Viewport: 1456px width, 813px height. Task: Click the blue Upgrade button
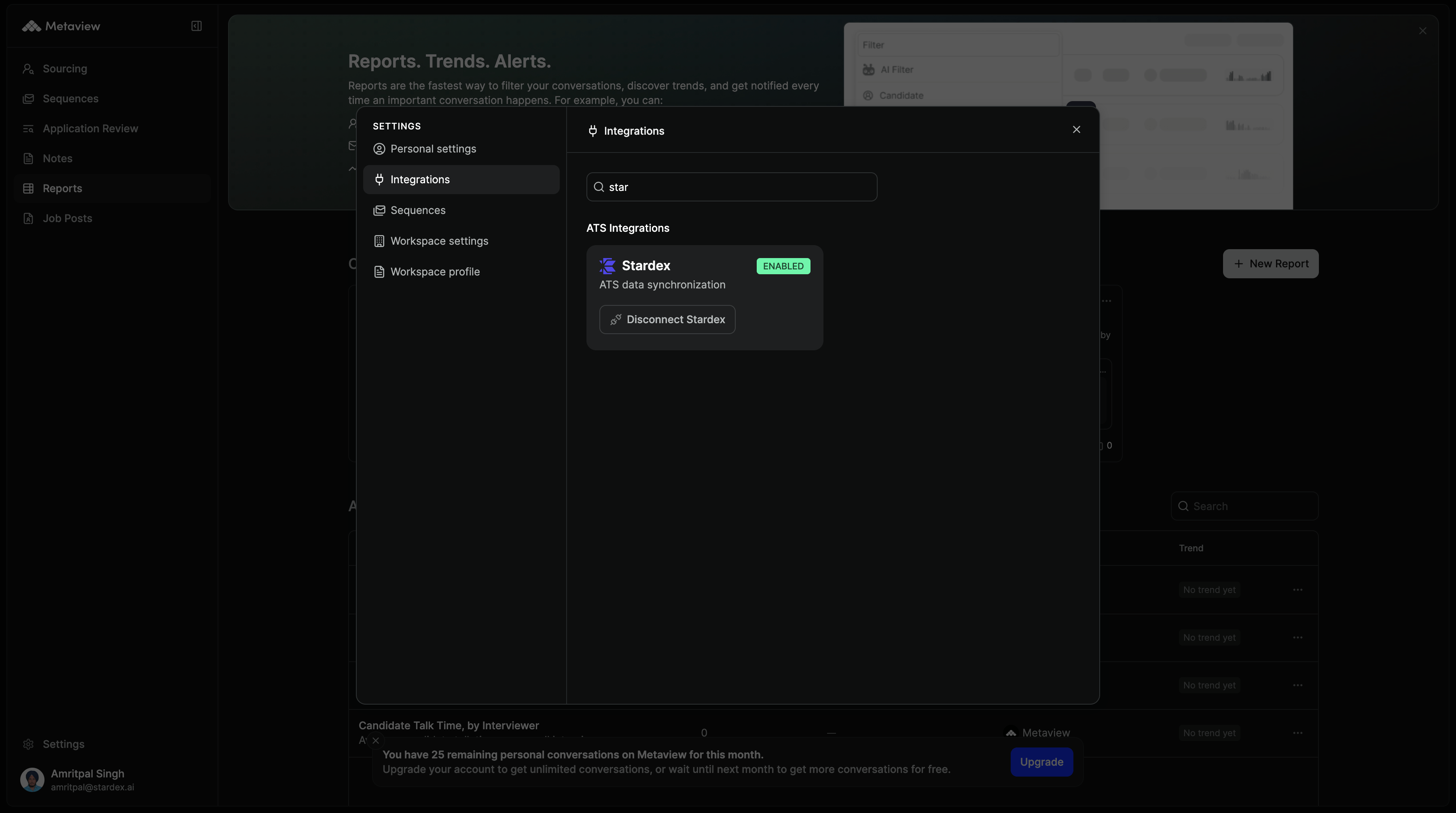[x=1042, y=762]
